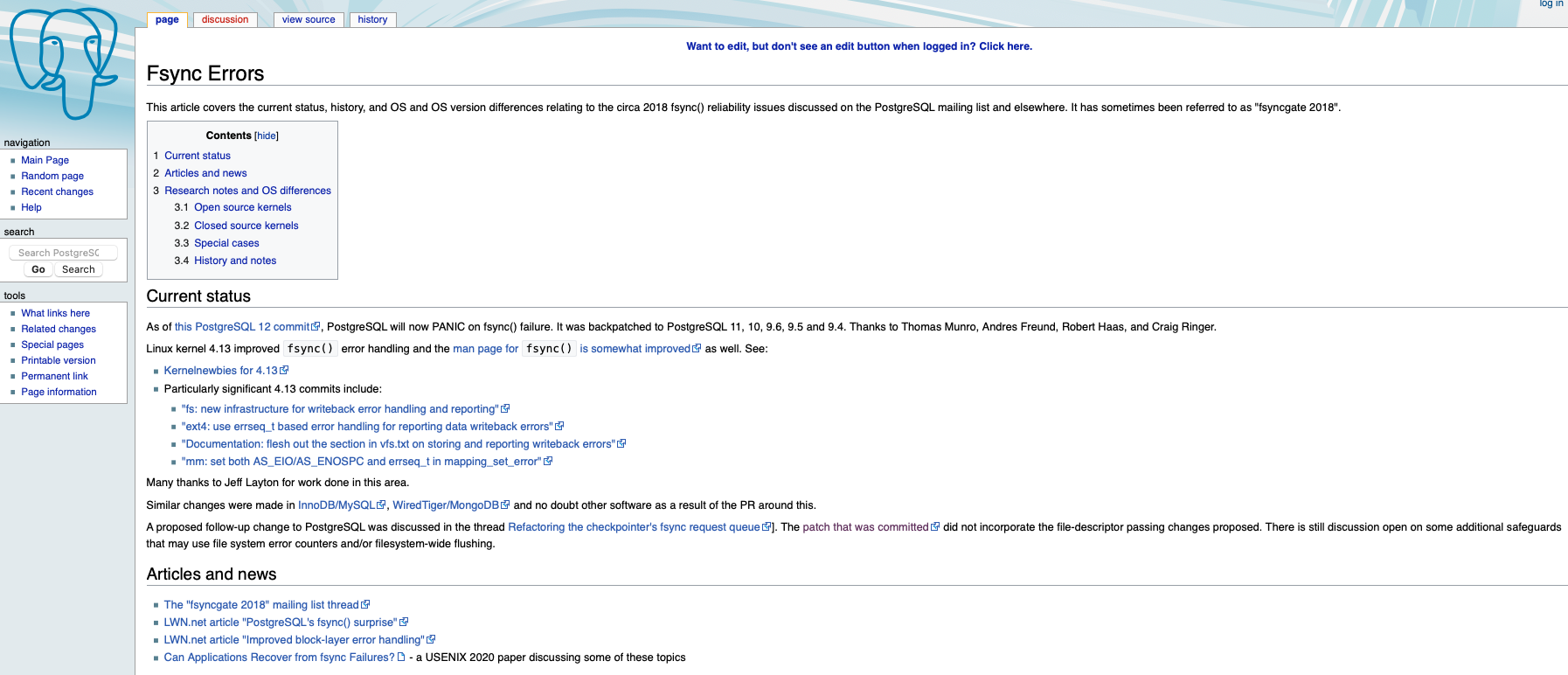Image resolution: width=1568 pixels, height=675 pixels.
Task: Open the page tab
Action: tap(167, 19)
